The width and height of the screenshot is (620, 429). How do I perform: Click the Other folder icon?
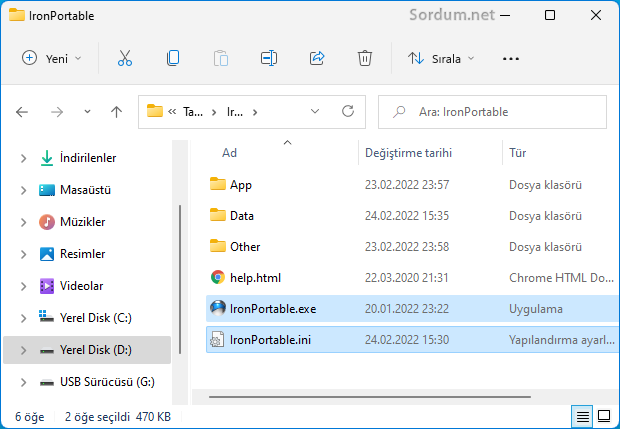pos(217,246)
